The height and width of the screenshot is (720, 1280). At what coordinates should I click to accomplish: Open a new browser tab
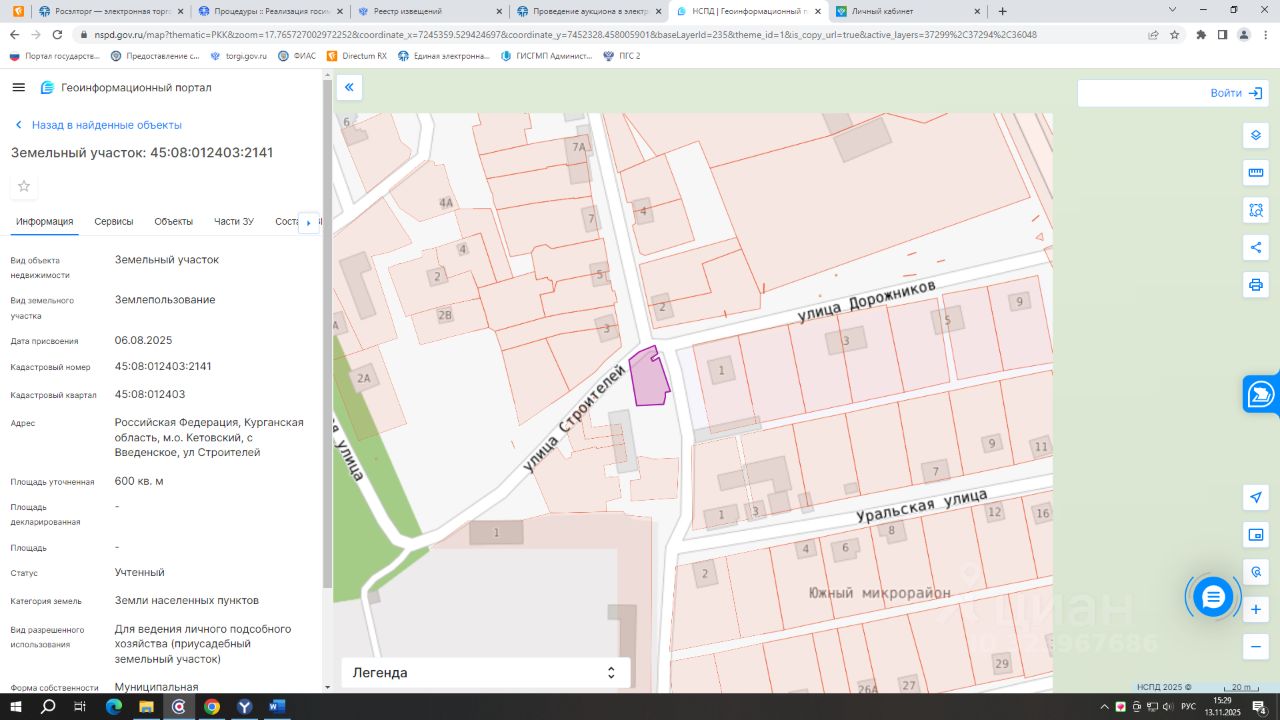tap(1002, 11)
